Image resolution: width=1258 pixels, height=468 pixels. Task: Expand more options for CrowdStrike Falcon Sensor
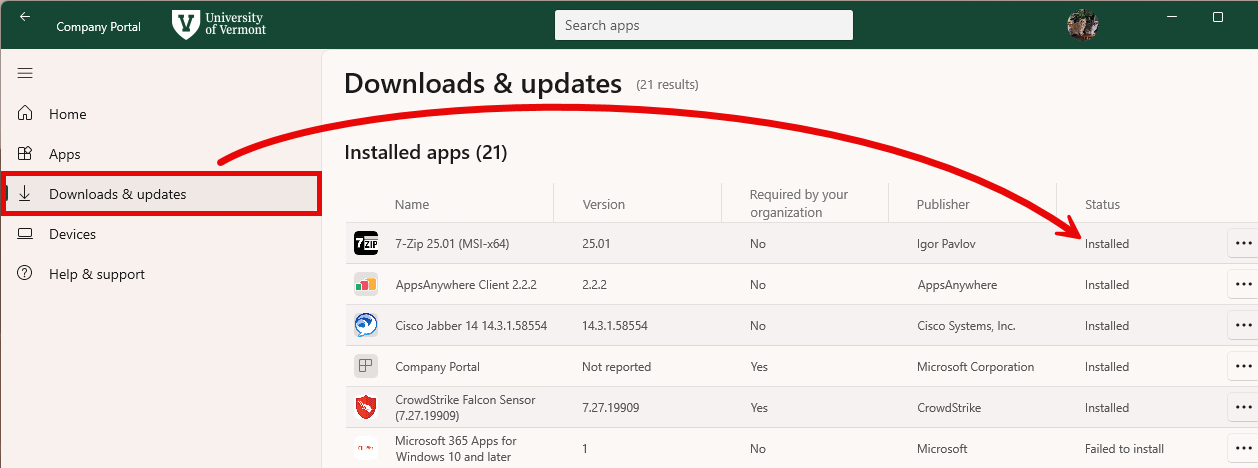click(1243, 407)
